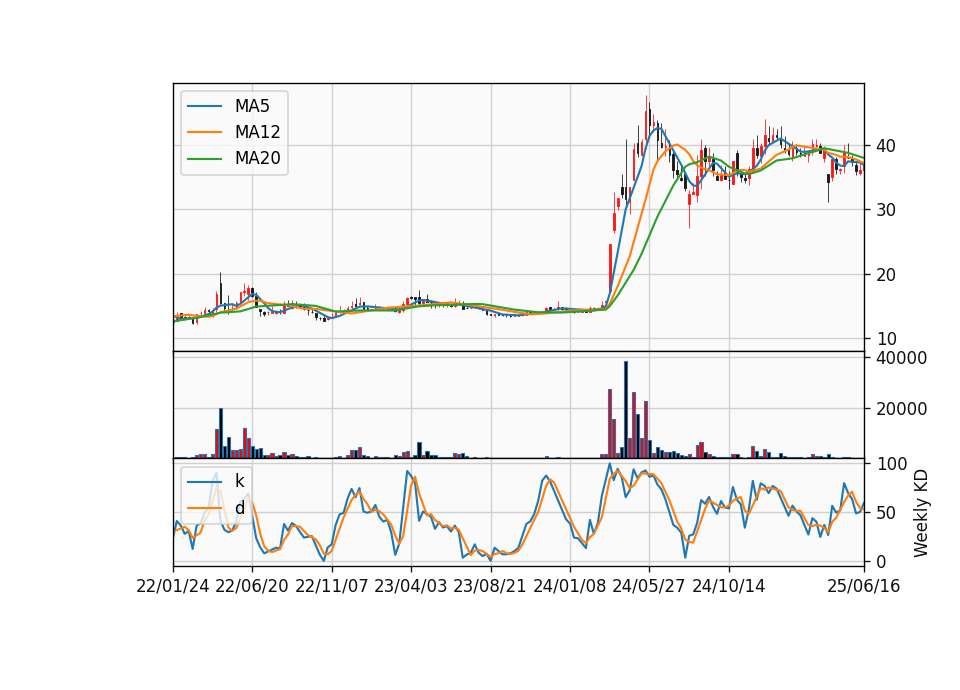Click the MA12 legend label
This screenshot has height=690, width=960.
257,132
